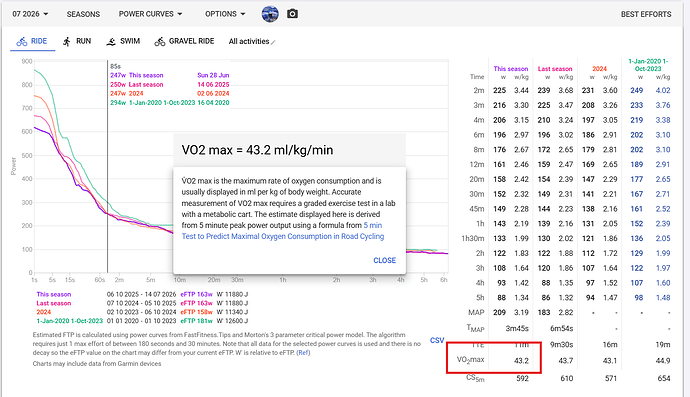Open the Ref link in eFTP note

(x=303, y=353)
